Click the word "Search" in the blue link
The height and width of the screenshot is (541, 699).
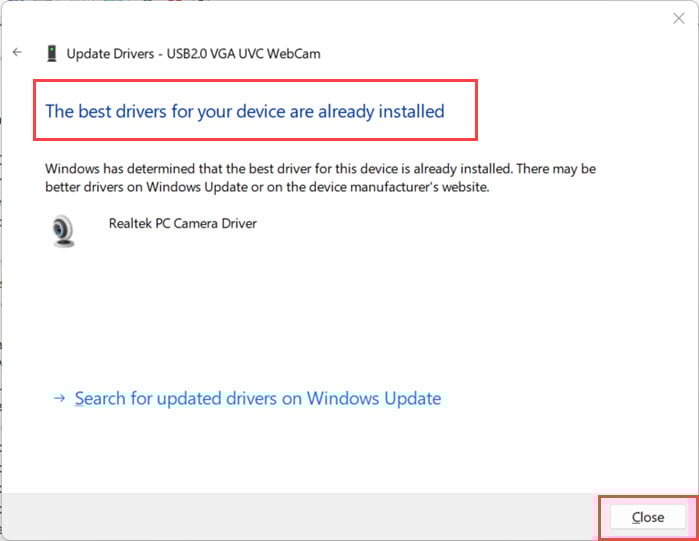pyautogui.click(x=100, y=398)
